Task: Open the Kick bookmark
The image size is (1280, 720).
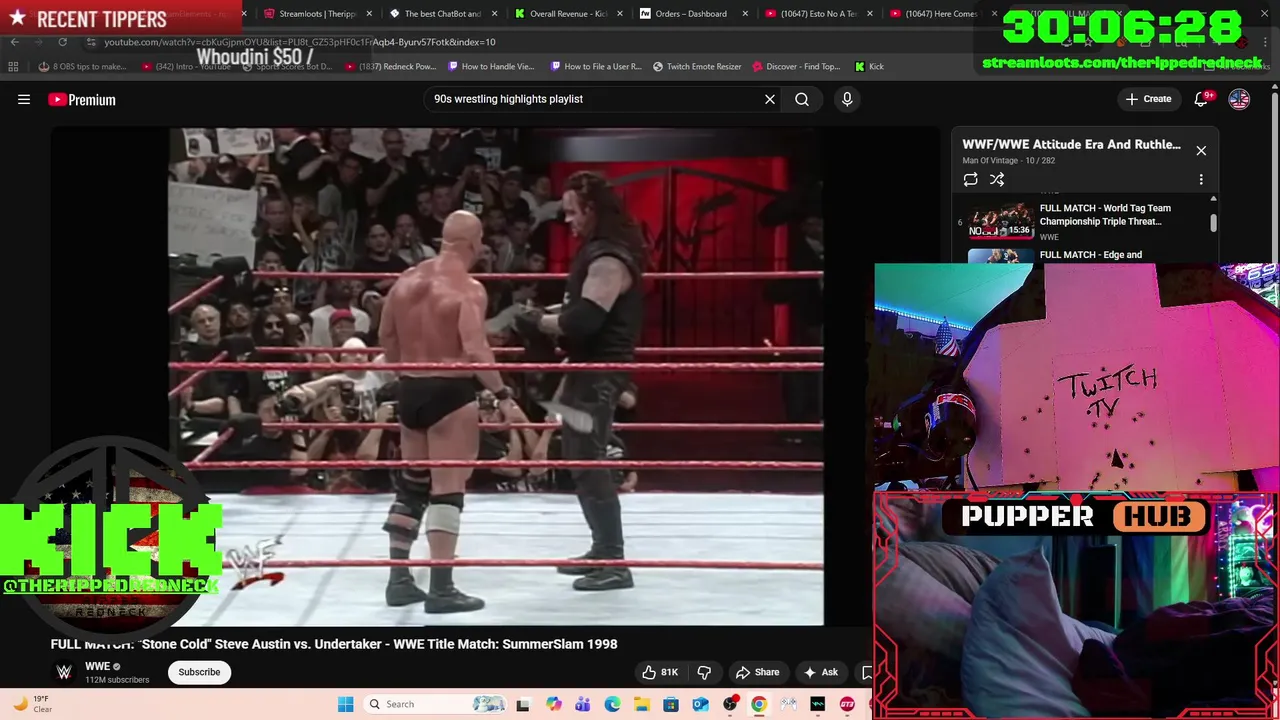Action: point(869,67)
